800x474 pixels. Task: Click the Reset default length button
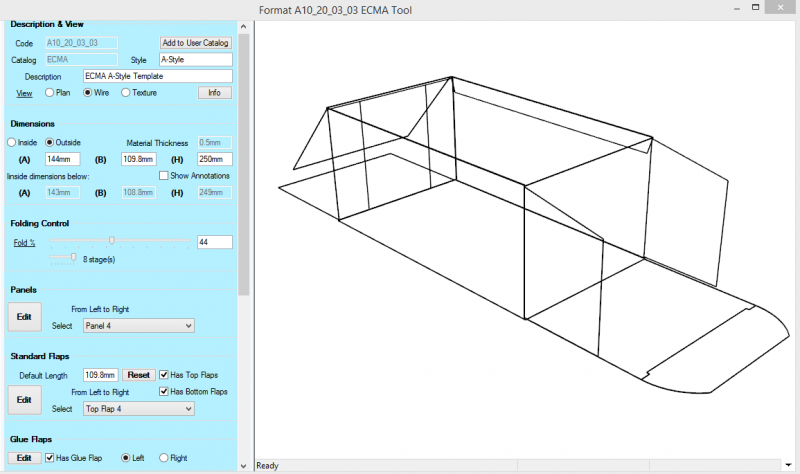[x=138, y=375]
